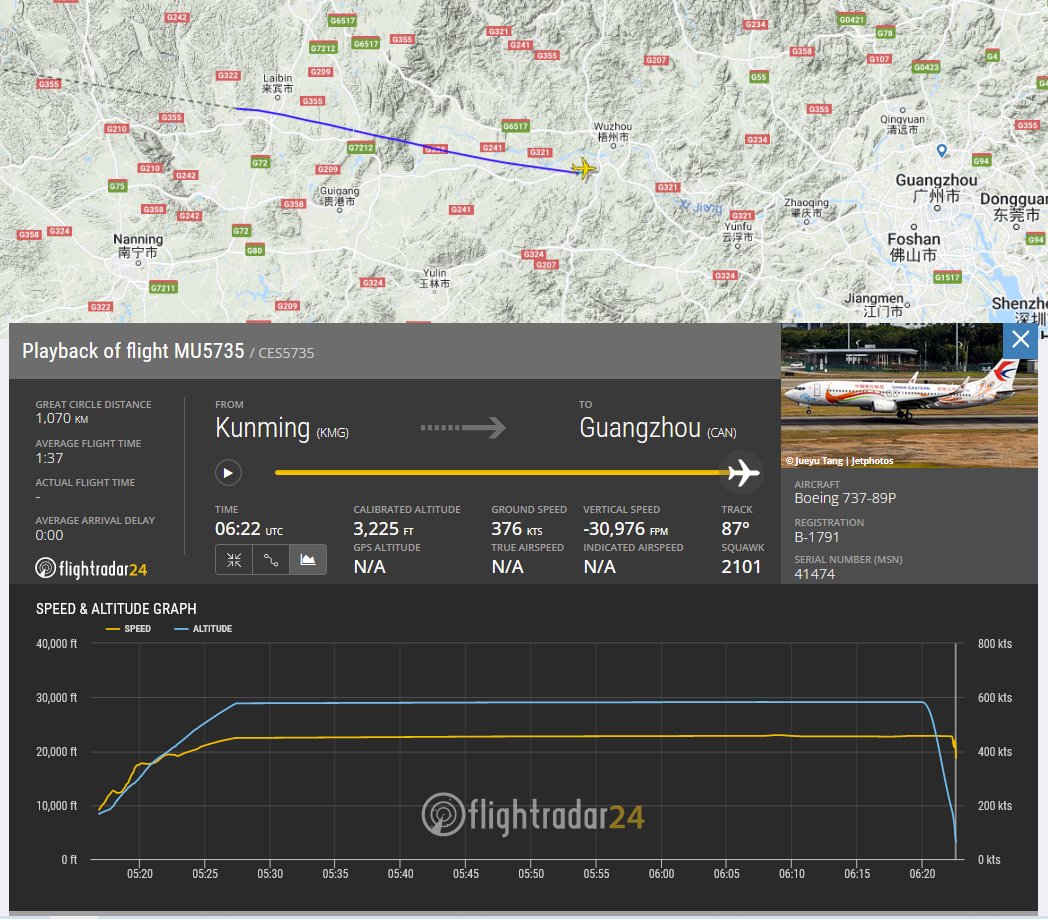The image size is (1048, 919).
Task: Click the Kunming departure airport name
Action: 263,428
